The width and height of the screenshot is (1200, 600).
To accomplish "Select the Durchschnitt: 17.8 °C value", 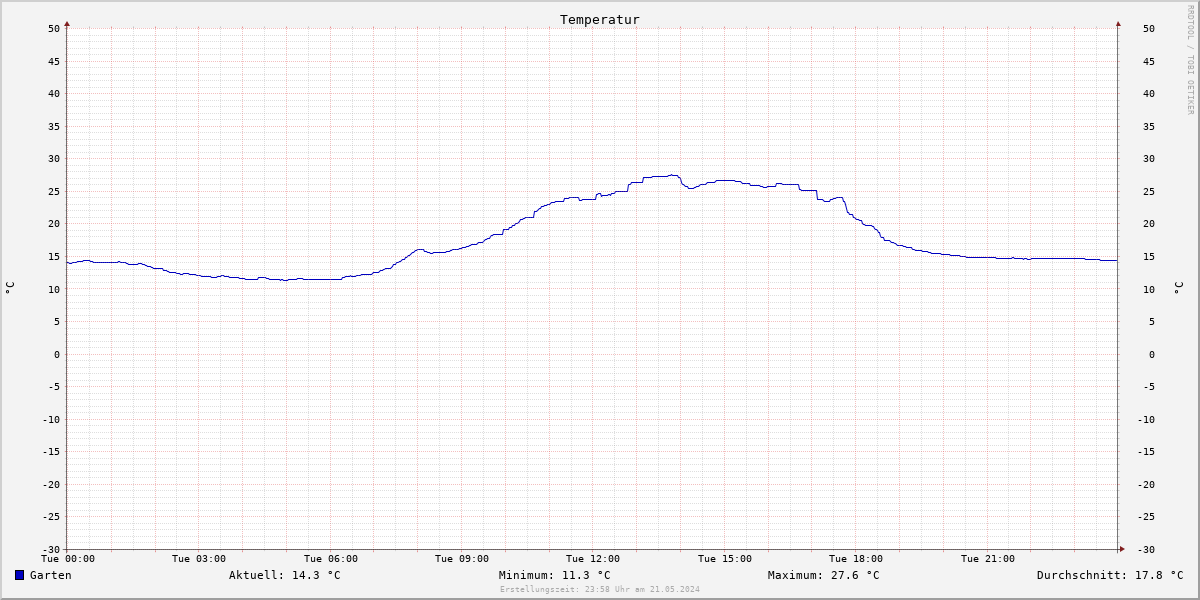I will 1110,575.
